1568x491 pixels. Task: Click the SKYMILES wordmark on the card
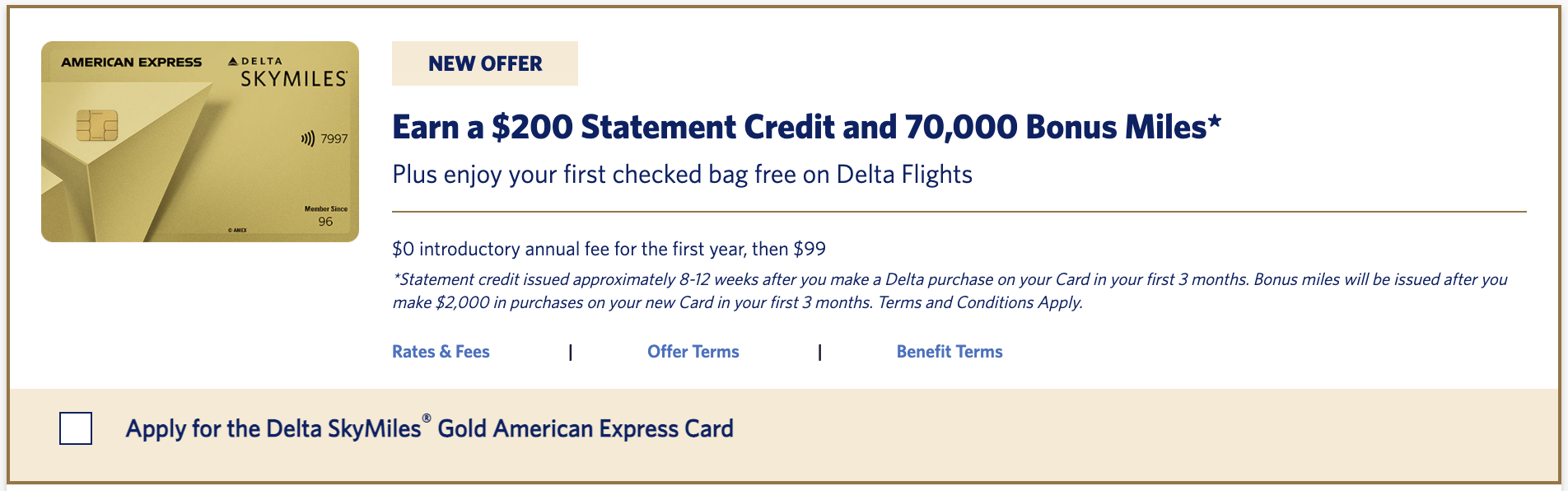[x=294, y=79]
